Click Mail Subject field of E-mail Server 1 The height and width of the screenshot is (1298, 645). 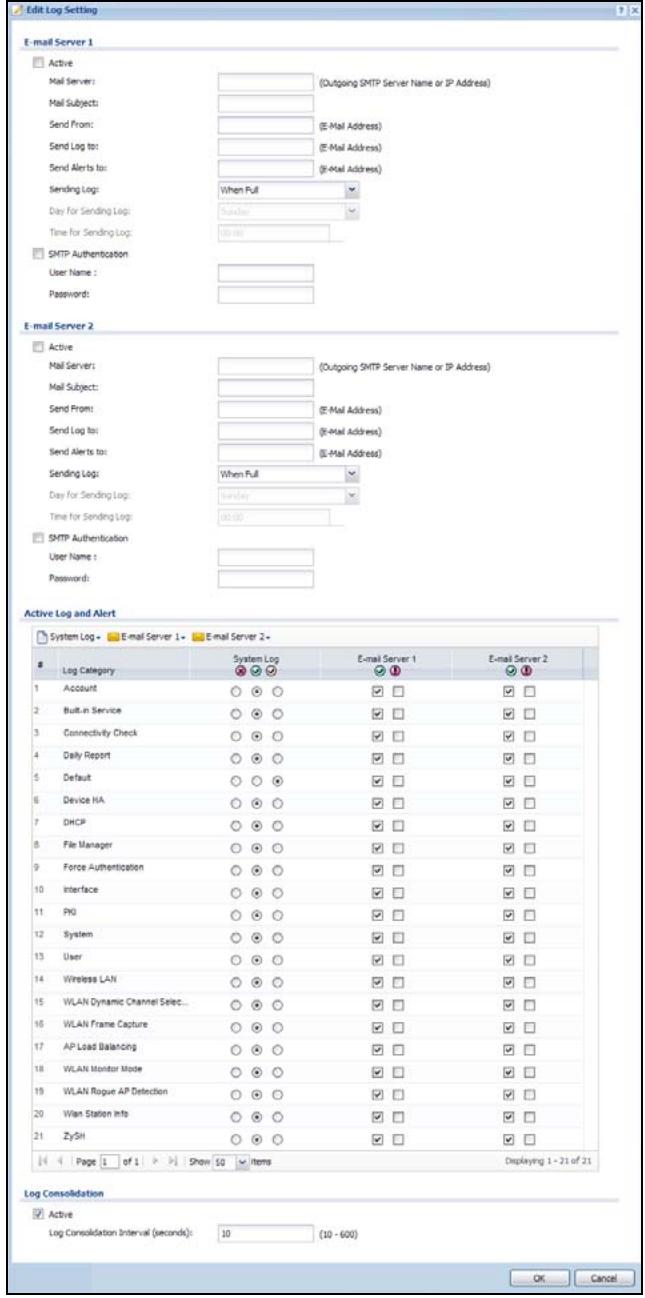point(266,102)
